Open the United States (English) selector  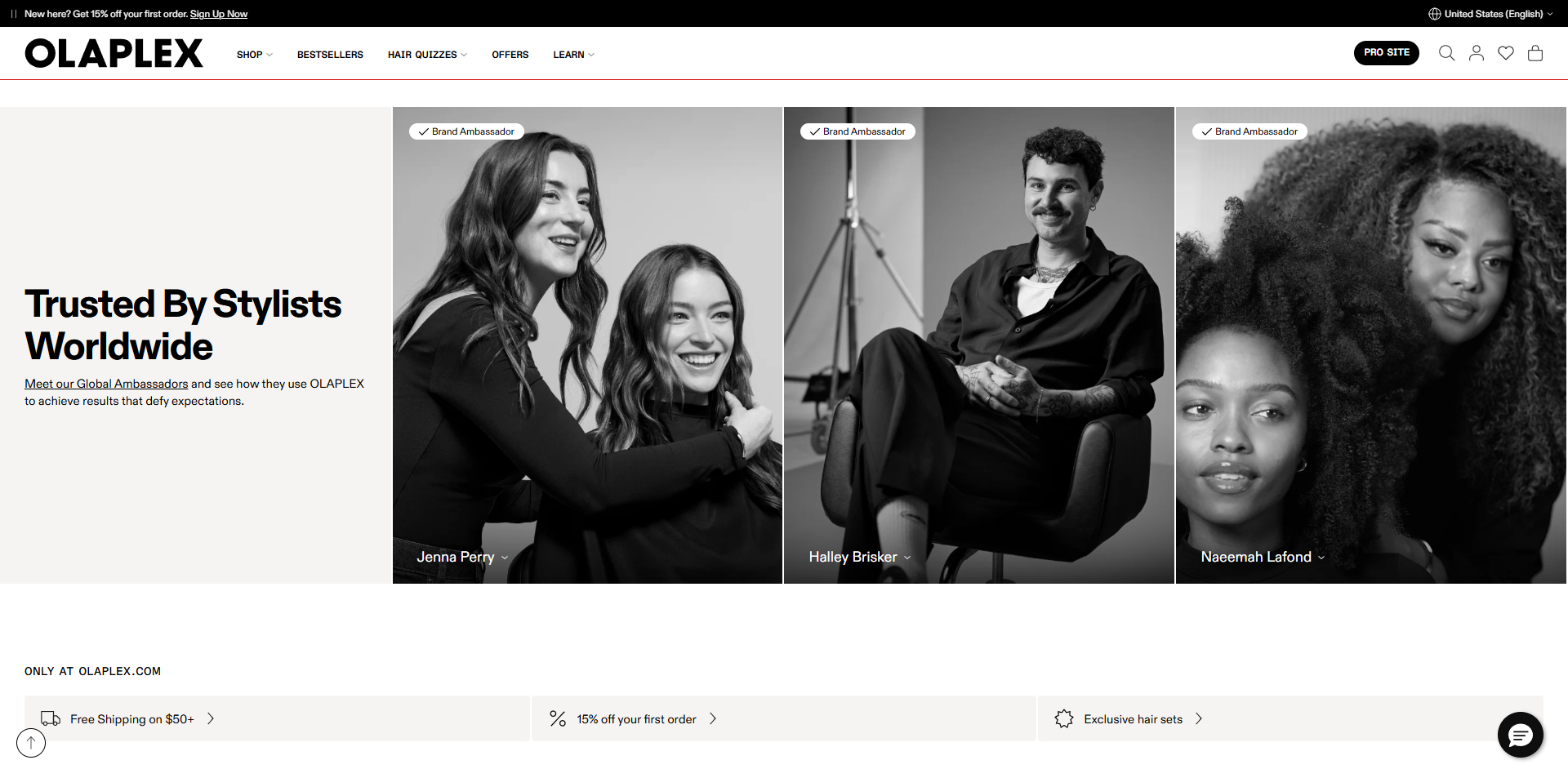[1490, 14]
